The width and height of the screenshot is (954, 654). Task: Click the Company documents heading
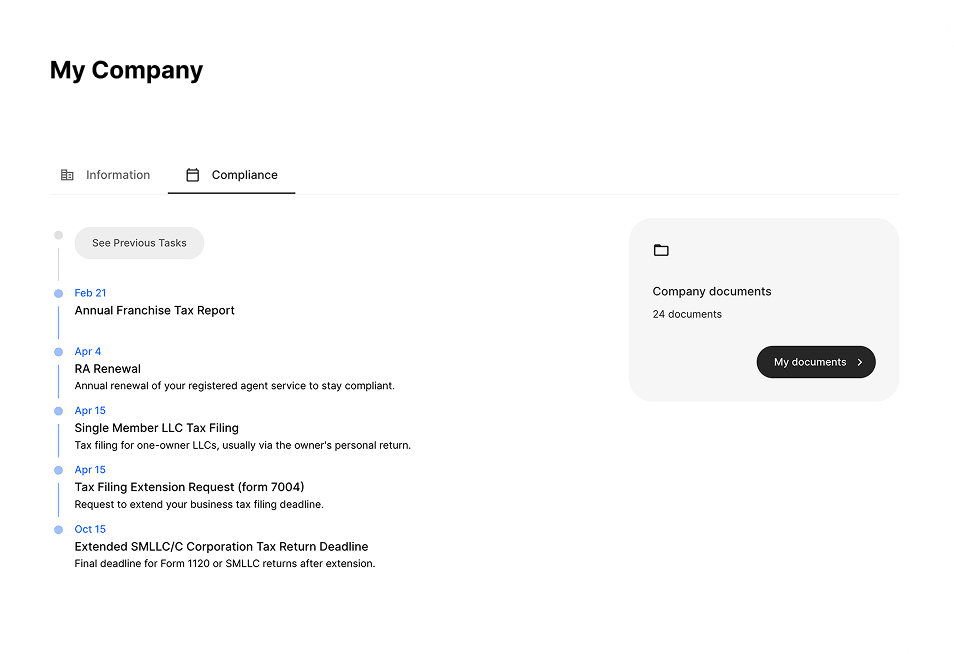(712, 292)
